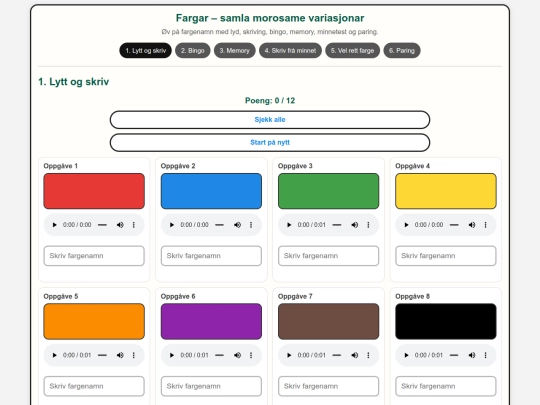Go to 4. Skriv frå minnet tab
This screenshot has width=540, height=405.
(290, 51)
